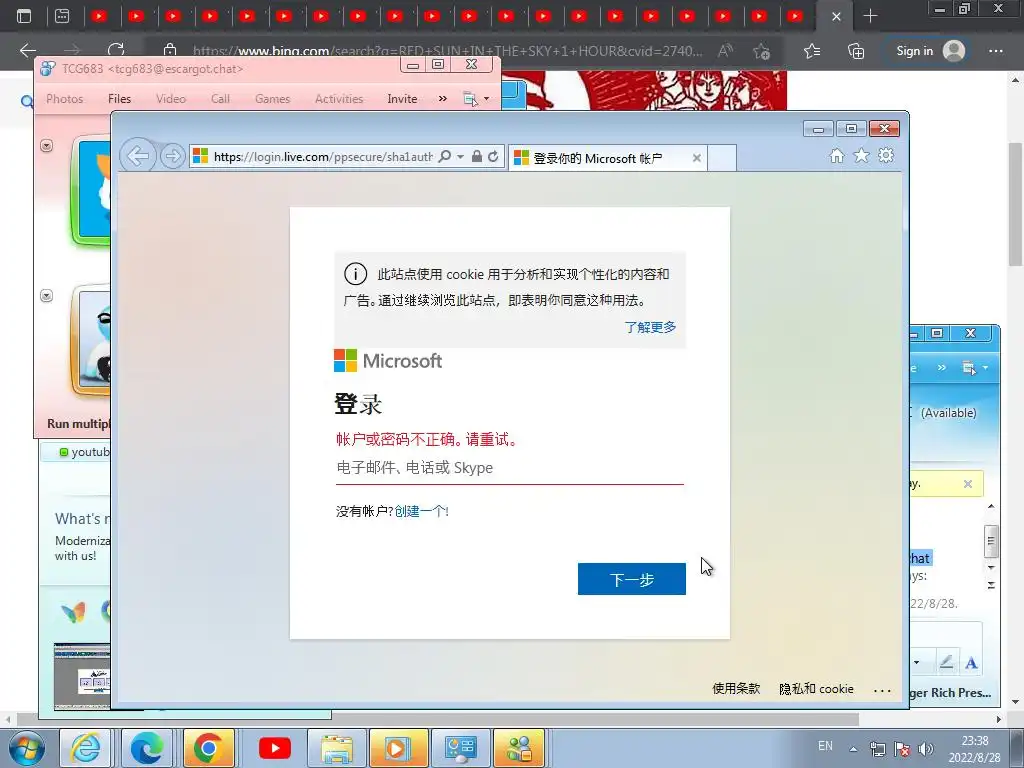The width and height of the screenshot is (1024, 768).
Task: Open Action Center flag in system tray
Action: tap(902, 748)
